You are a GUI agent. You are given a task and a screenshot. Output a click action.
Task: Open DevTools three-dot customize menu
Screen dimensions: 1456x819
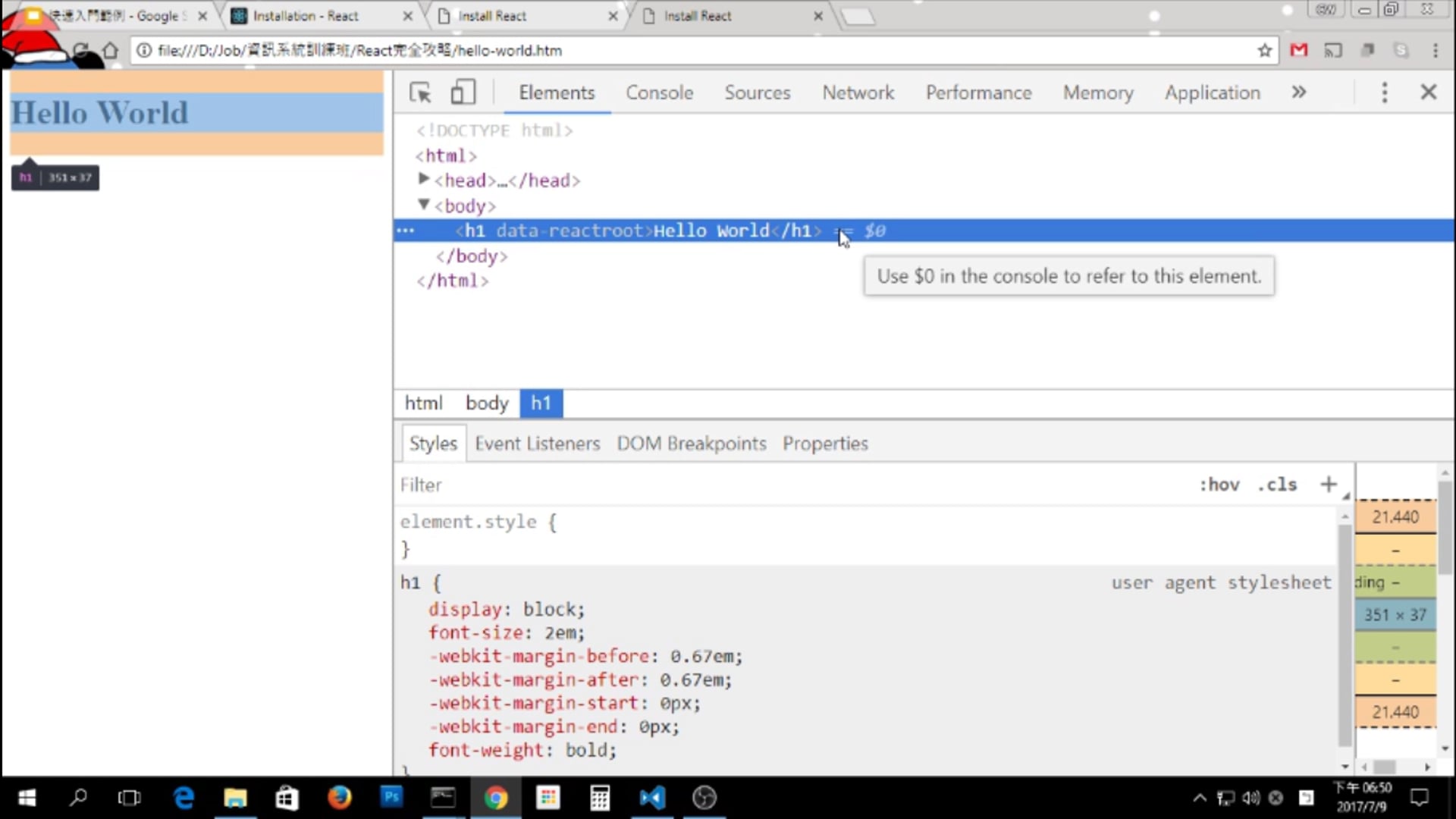coord(1384,93)
